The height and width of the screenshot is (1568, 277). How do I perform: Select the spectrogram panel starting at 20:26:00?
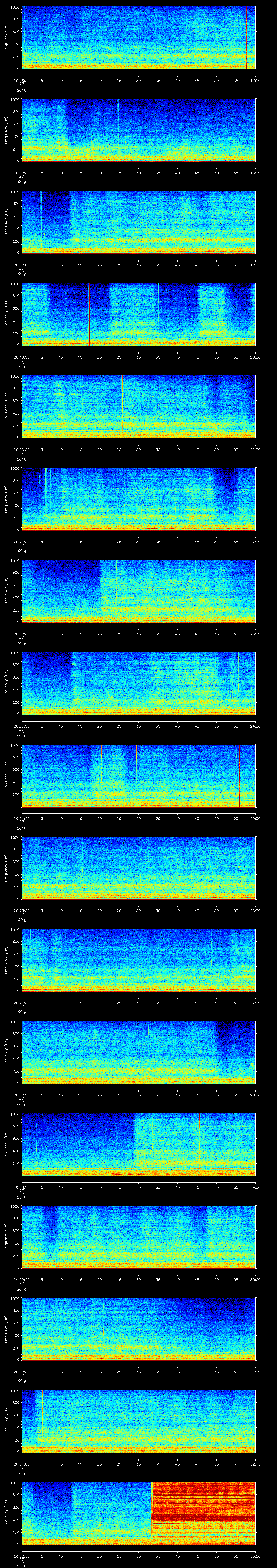pos(138,960)
